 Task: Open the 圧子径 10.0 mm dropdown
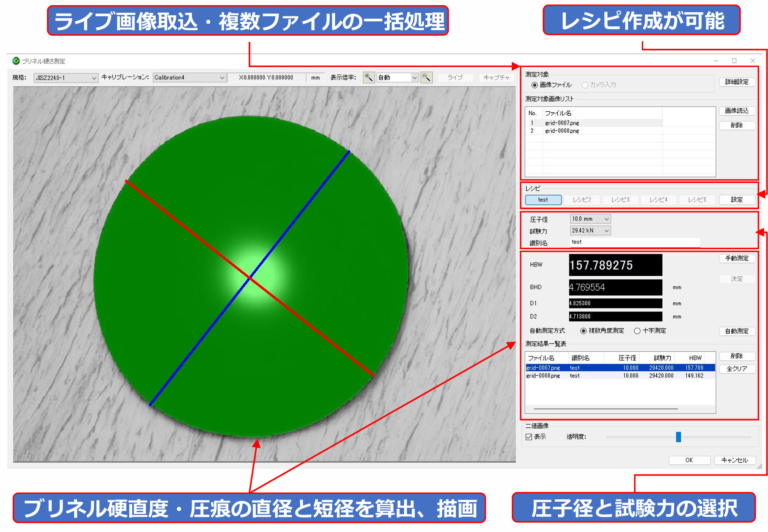(589, 218)
